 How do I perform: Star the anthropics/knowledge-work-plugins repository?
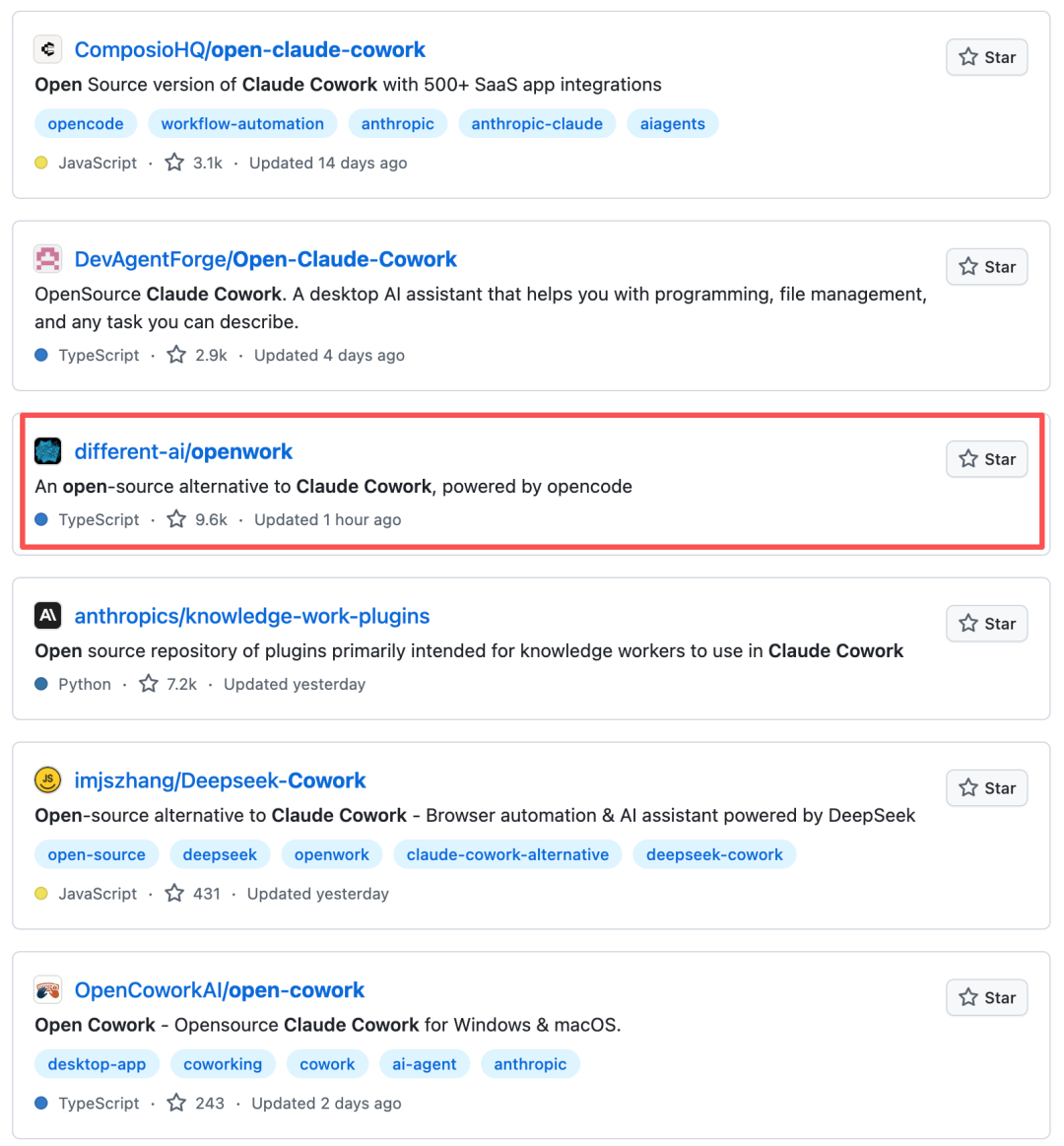[986, 624]
